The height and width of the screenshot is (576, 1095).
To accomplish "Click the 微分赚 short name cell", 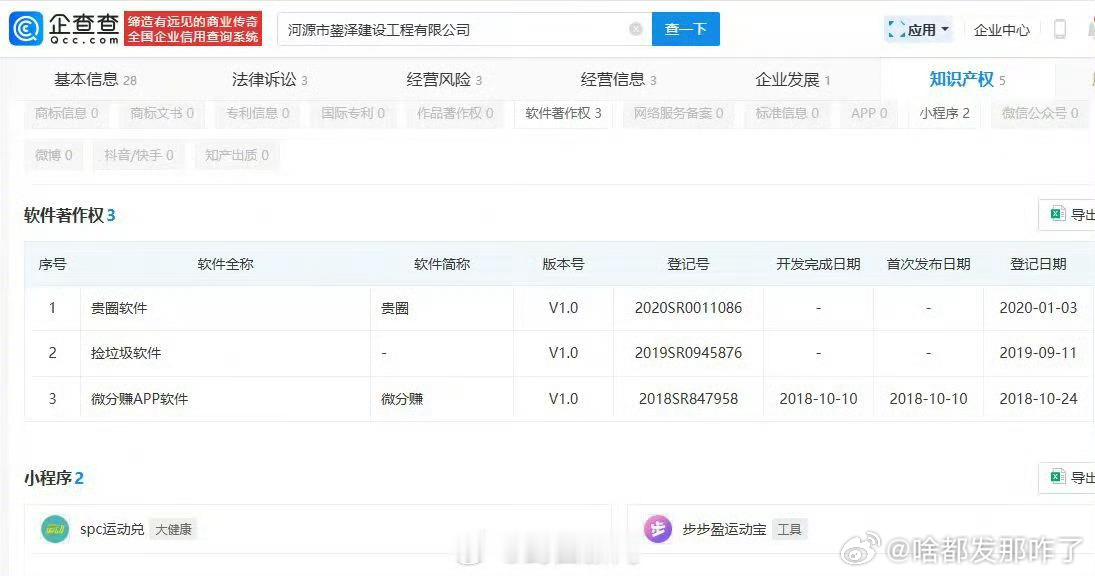I will click(402, 399).
